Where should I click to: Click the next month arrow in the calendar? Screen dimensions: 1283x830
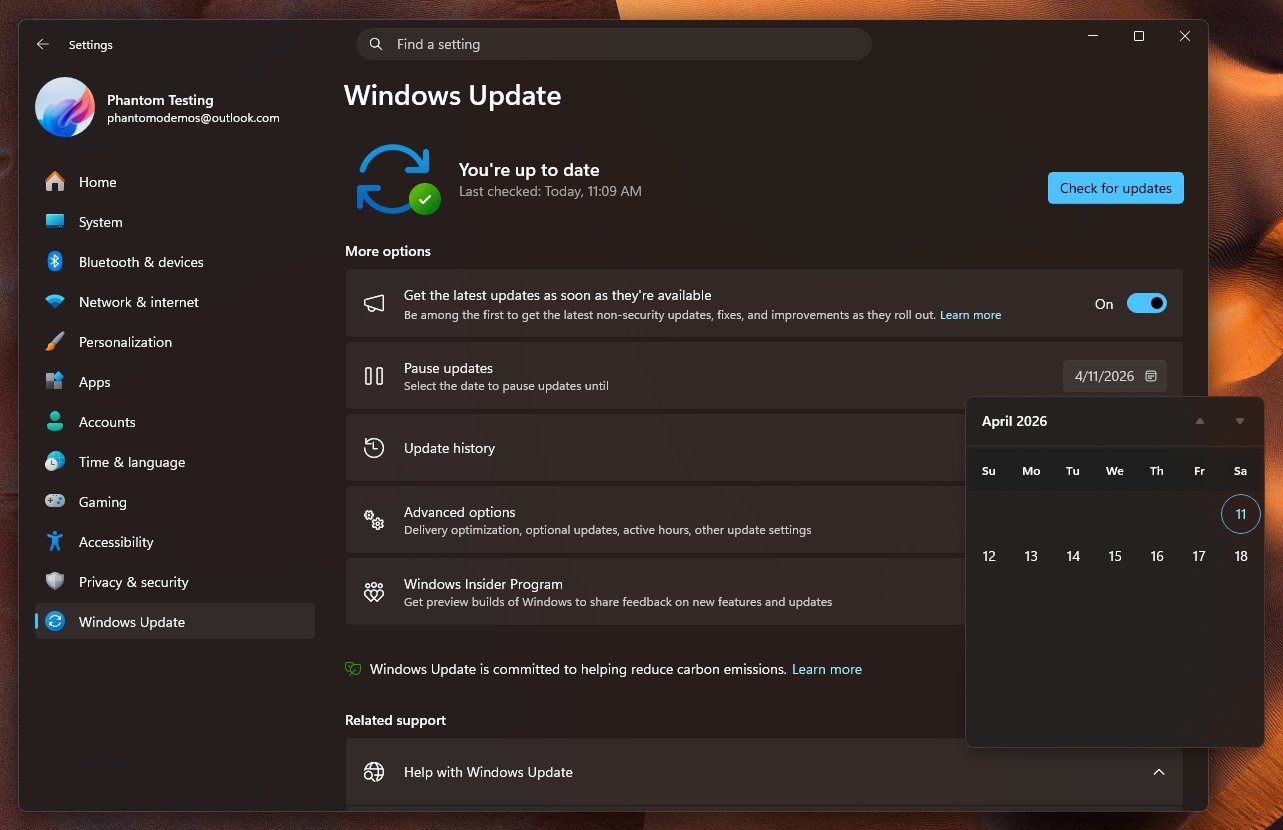pos(1240,421)
